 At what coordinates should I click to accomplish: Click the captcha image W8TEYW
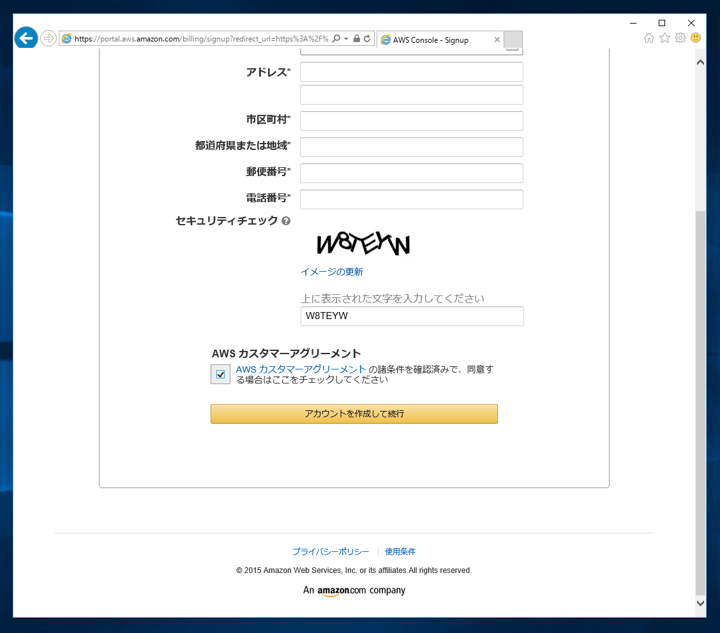pyautogui.click(x=363, y=243)
